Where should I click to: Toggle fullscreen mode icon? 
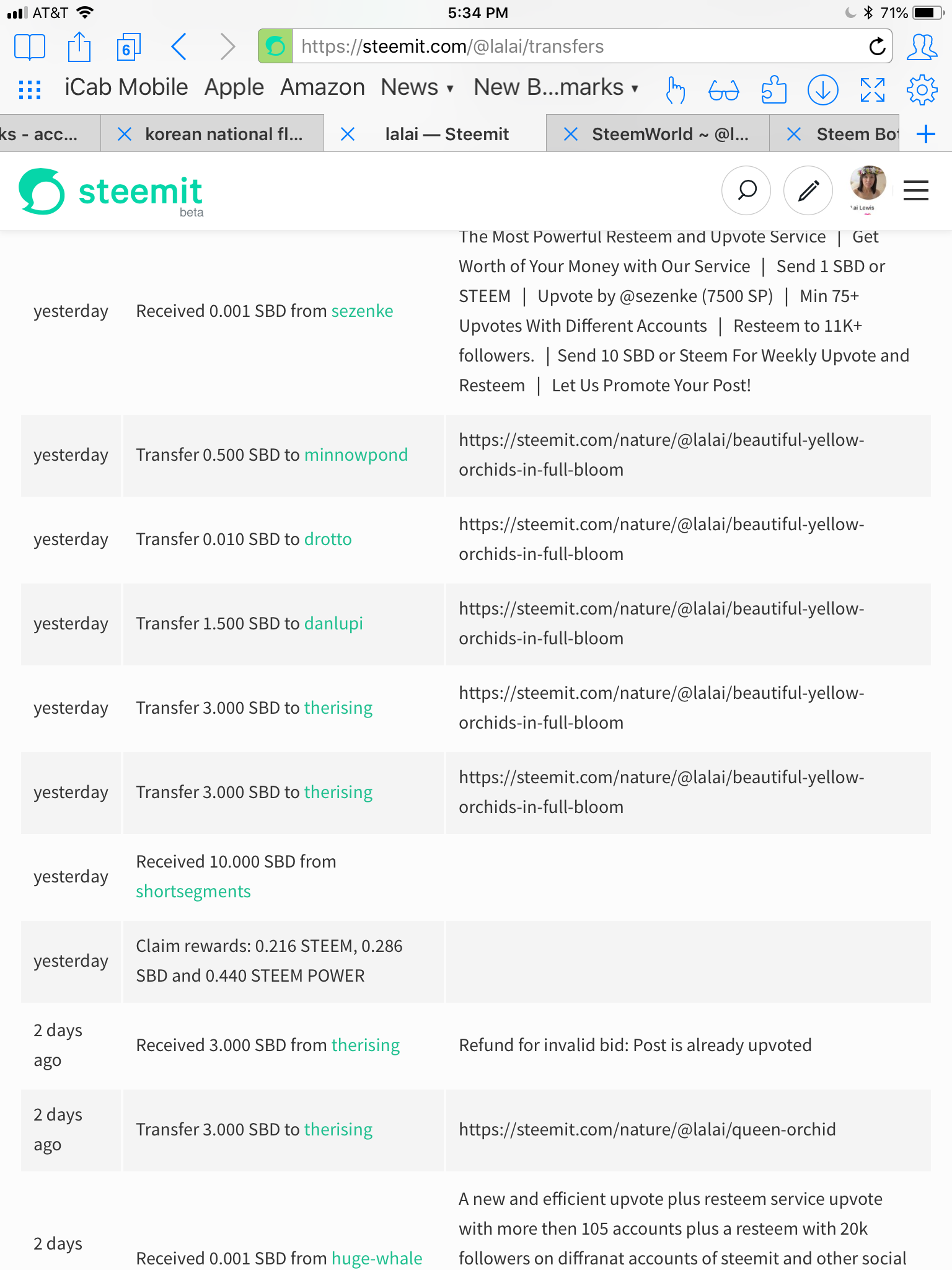pyautogui.click(x=873, y=91)
